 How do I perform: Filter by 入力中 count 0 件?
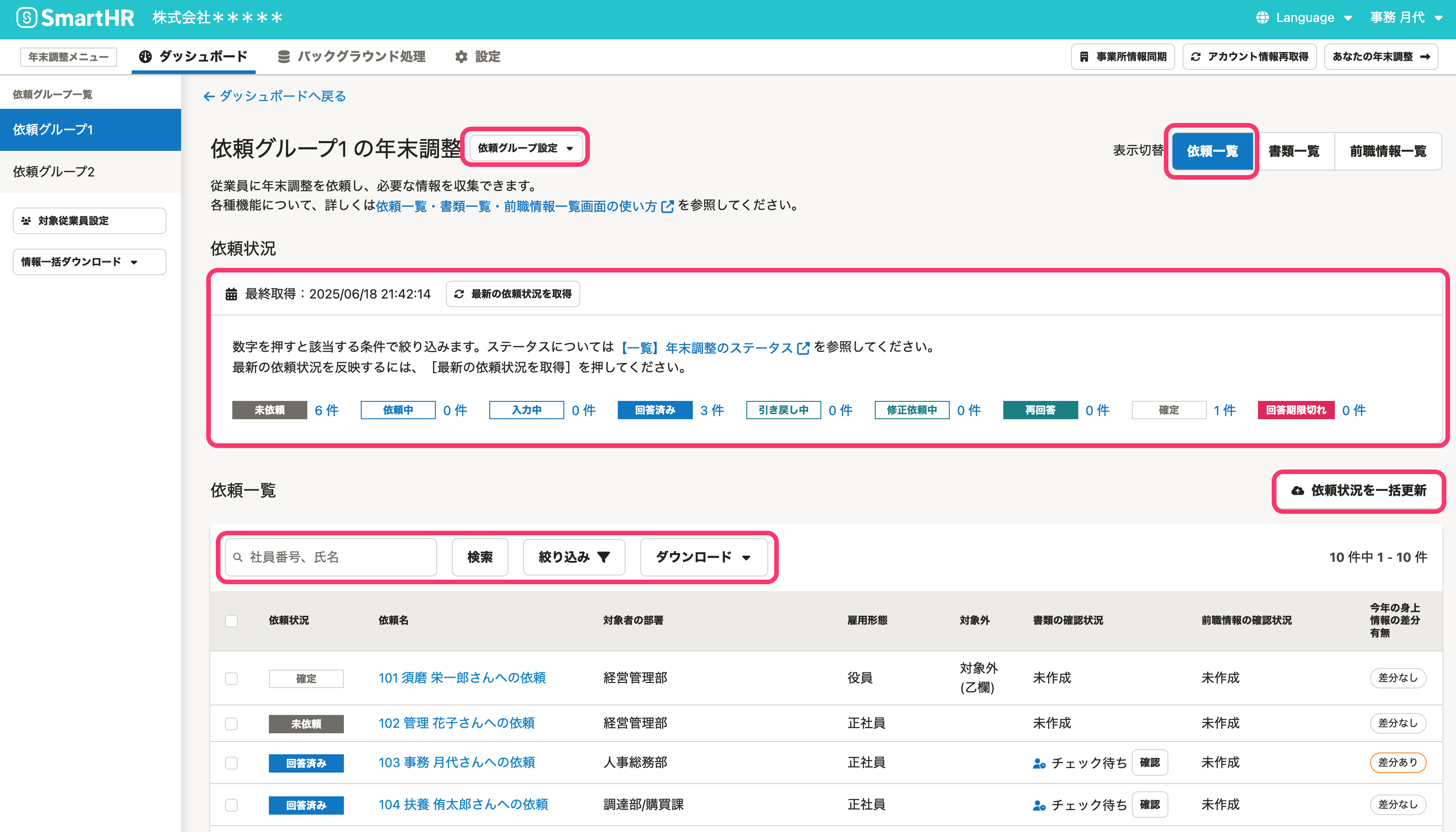click(583, 411)
